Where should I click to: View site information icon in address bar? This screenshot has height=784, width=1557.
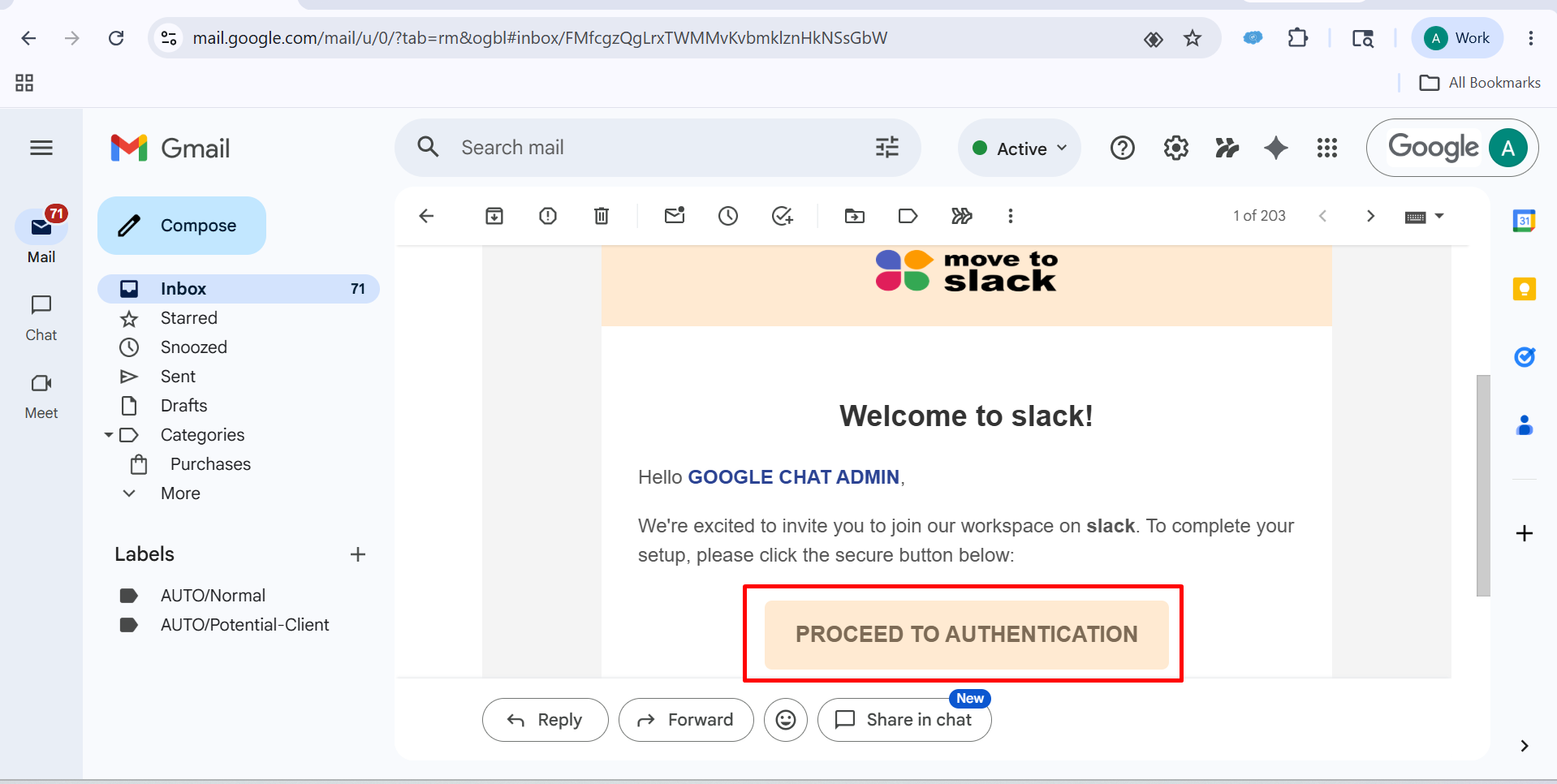169,38
